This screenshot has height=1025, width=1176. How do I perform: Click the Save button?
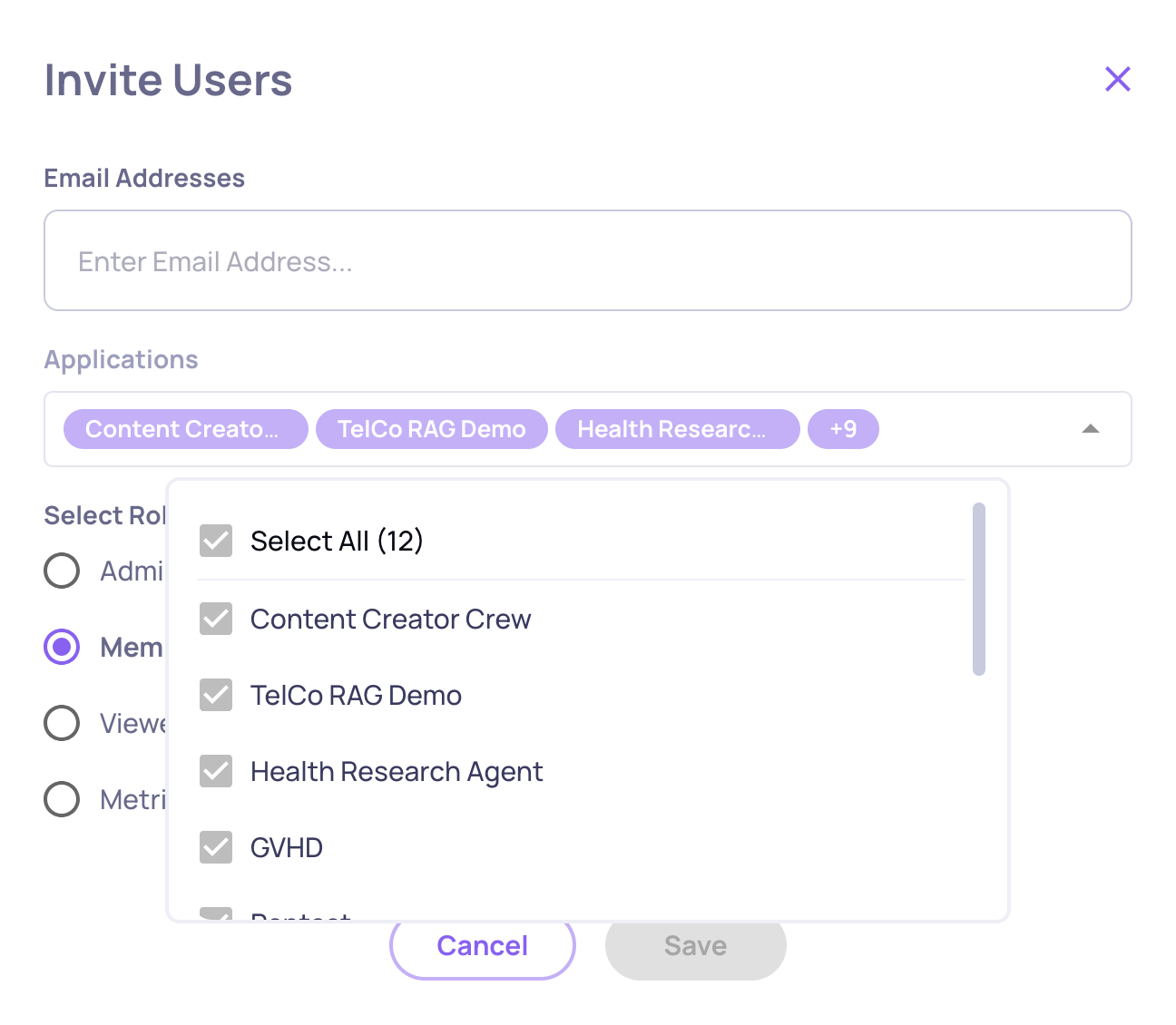click(x=695, y=946)
